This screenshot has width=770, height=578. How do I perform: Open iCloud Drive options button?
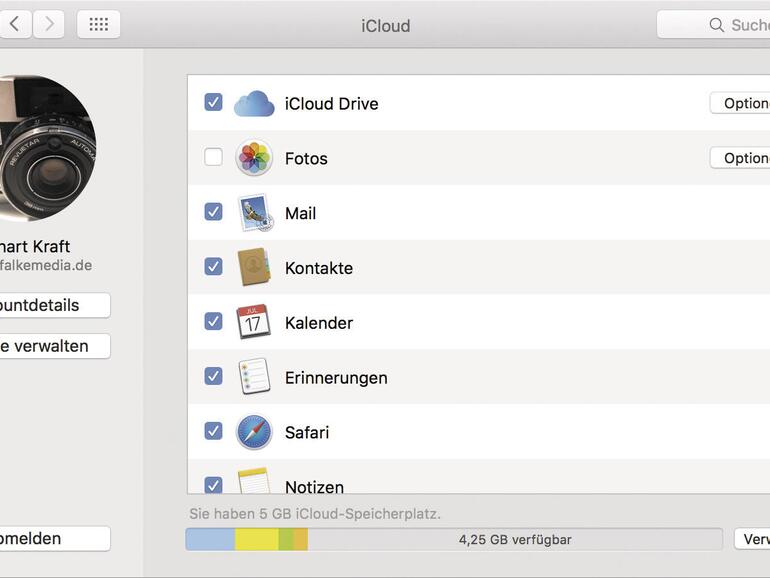(740, 103)
